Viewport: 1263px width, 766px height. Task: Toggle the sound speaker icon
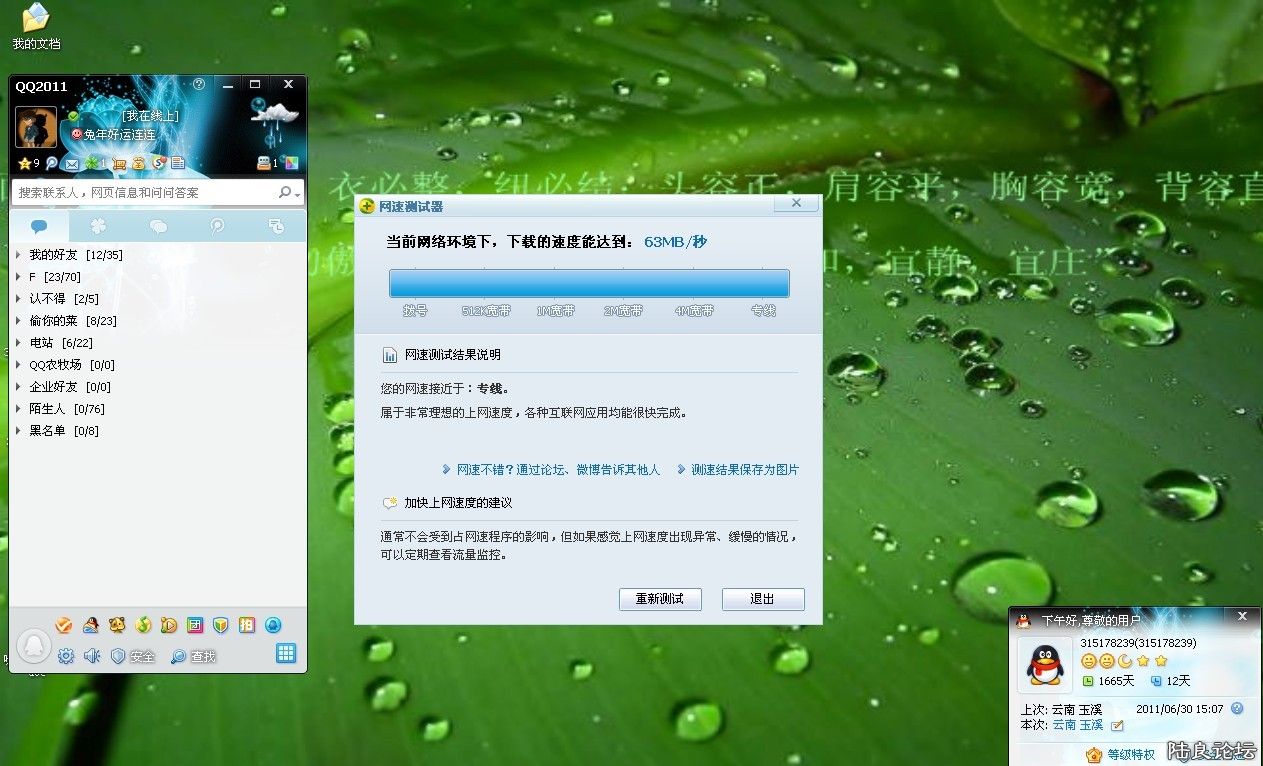pos(92,656)
